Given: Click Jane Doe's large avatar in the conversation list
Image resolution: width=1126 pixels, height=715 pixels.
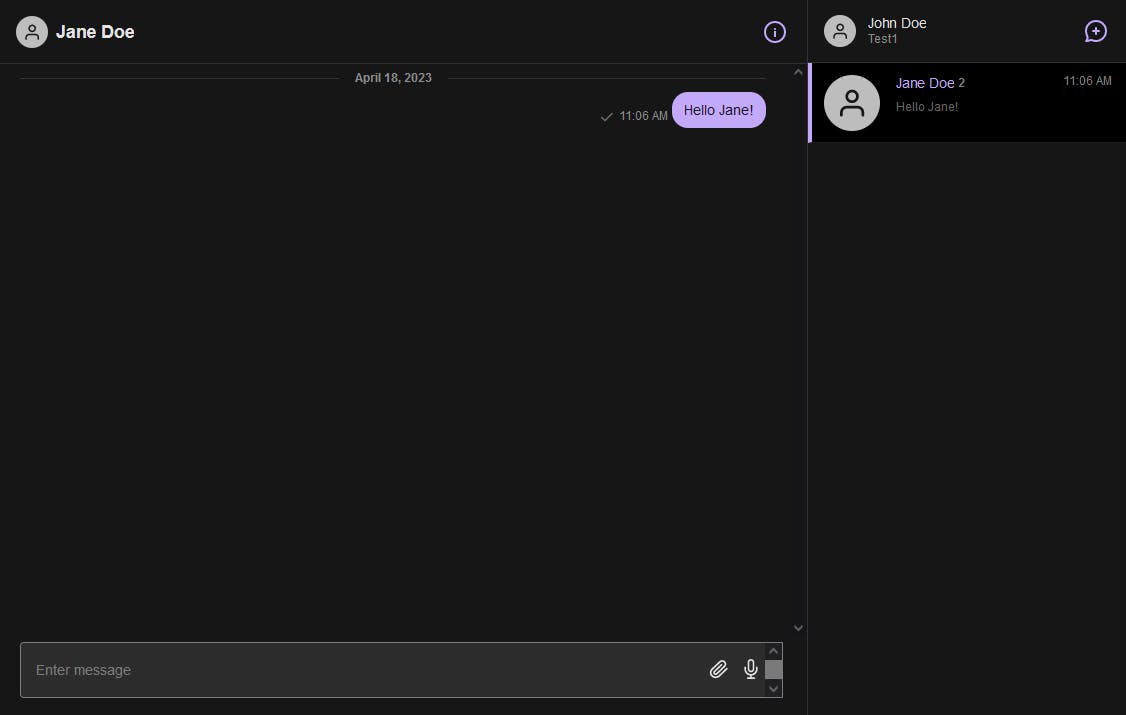Looking at the screenshot, I should (852, 103).
